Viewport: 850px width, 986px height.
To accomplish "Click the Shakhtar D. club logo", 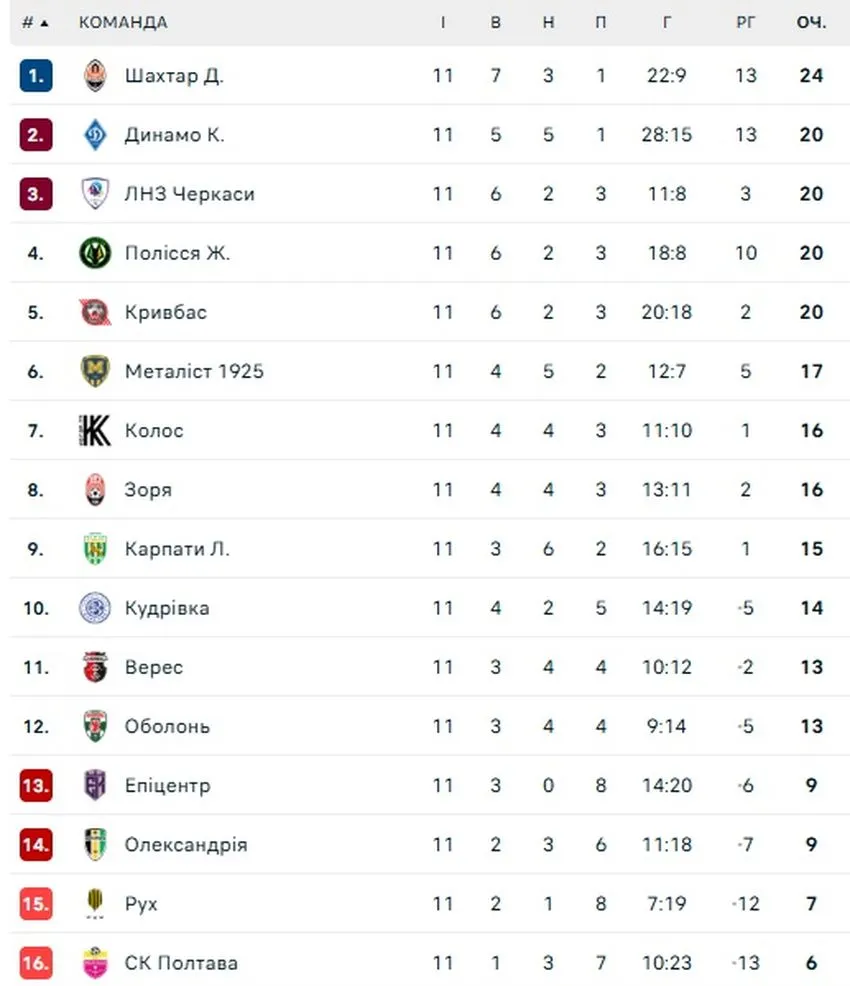I will coord(95,76).
